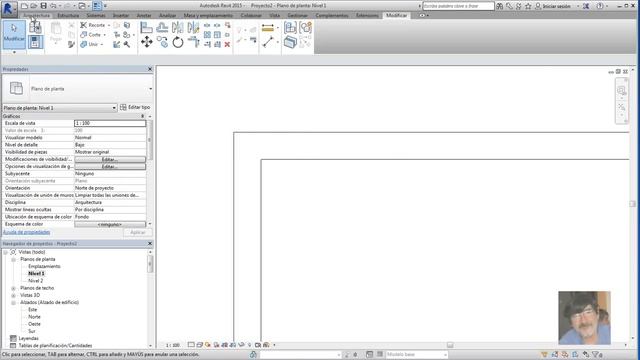Open the Ayuda de propiedades link
Screen dimensions: 640x360
[27, 232]
